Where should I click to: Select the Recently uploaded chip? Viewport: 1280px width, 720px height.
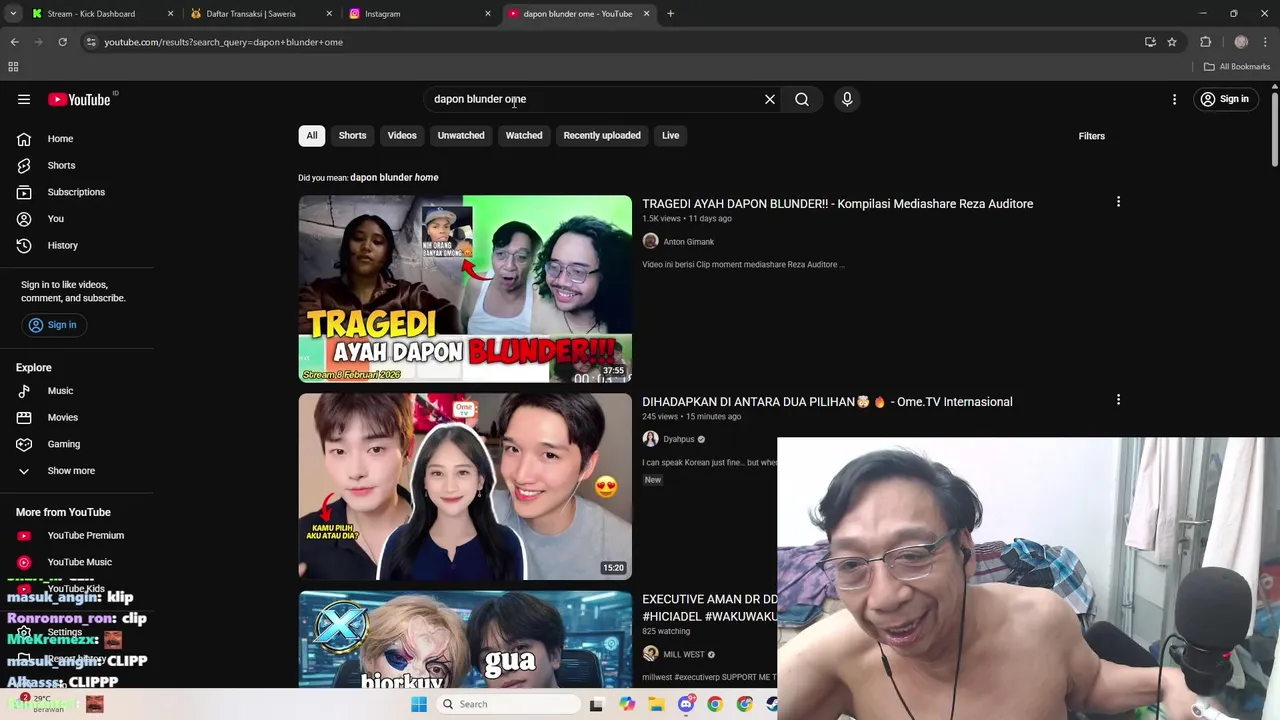click(x=602, y=136)
